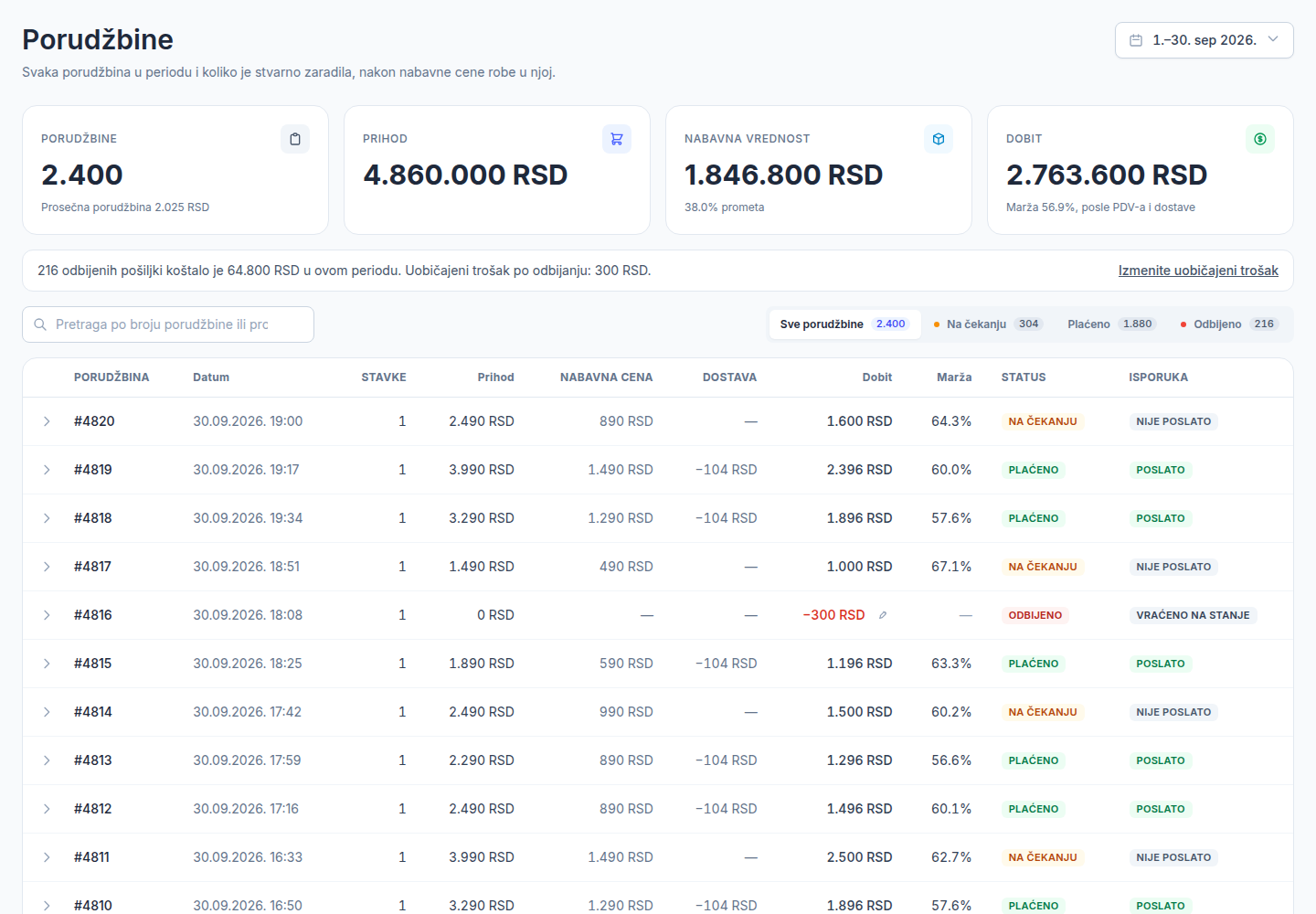The width and height of the screenshot is (1316, 914).
Task: Expand order #4819 row chevron
Action: click(47, 470)
